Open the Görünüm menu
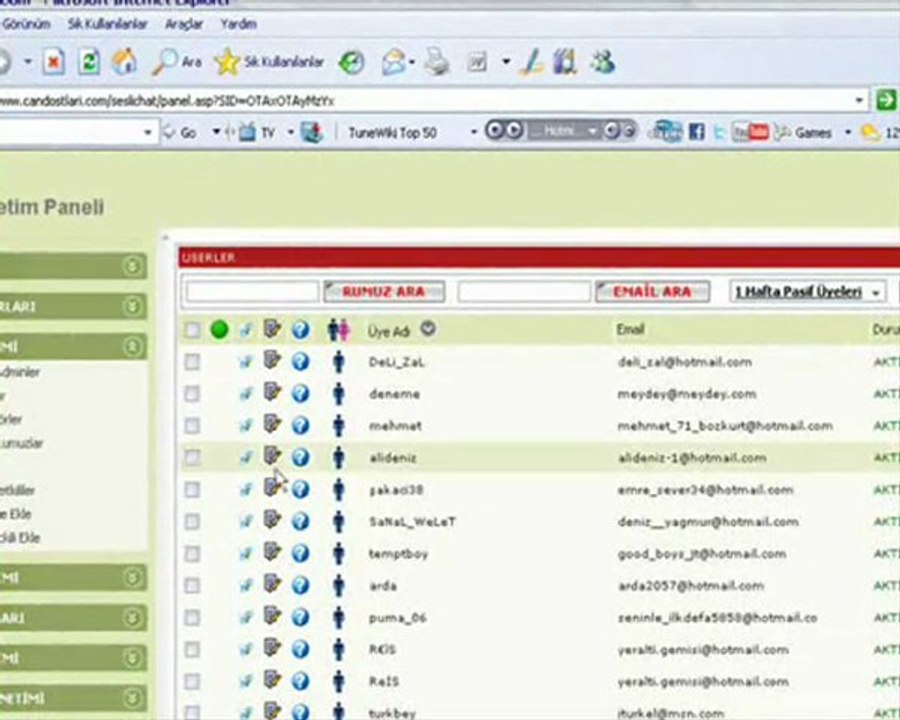 click(x=26, y=24)
